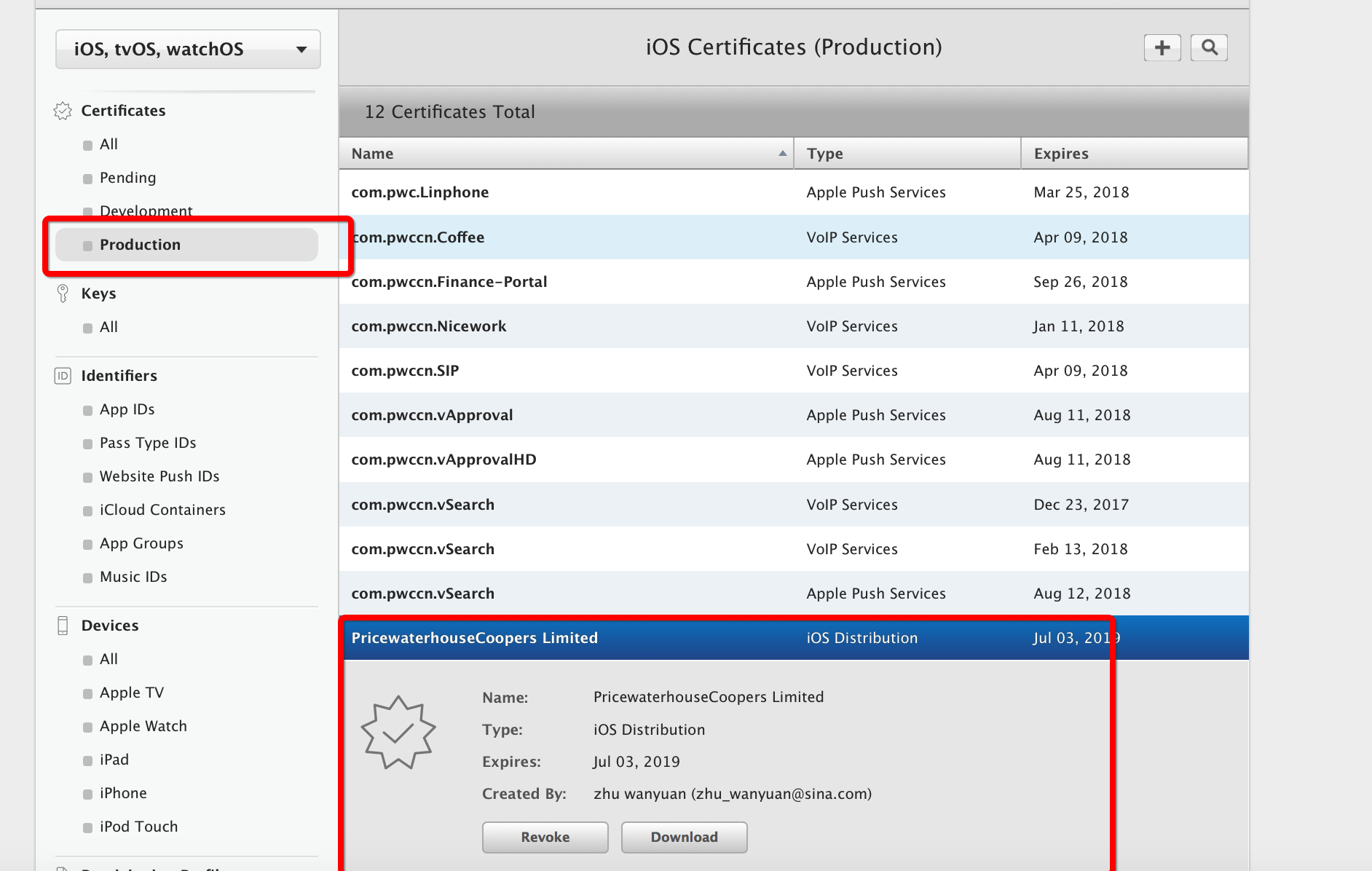
Task: Click the Identifiers ID icon
Action: point(63,376)
